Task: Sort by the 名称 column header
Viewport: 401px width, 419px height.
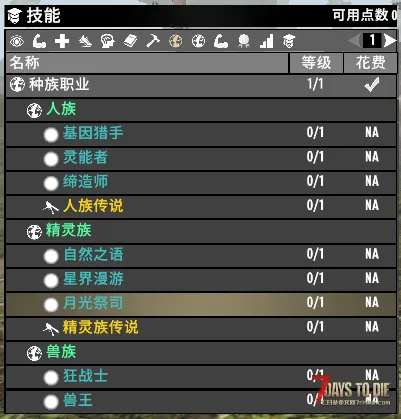Action: coord(147,63)
